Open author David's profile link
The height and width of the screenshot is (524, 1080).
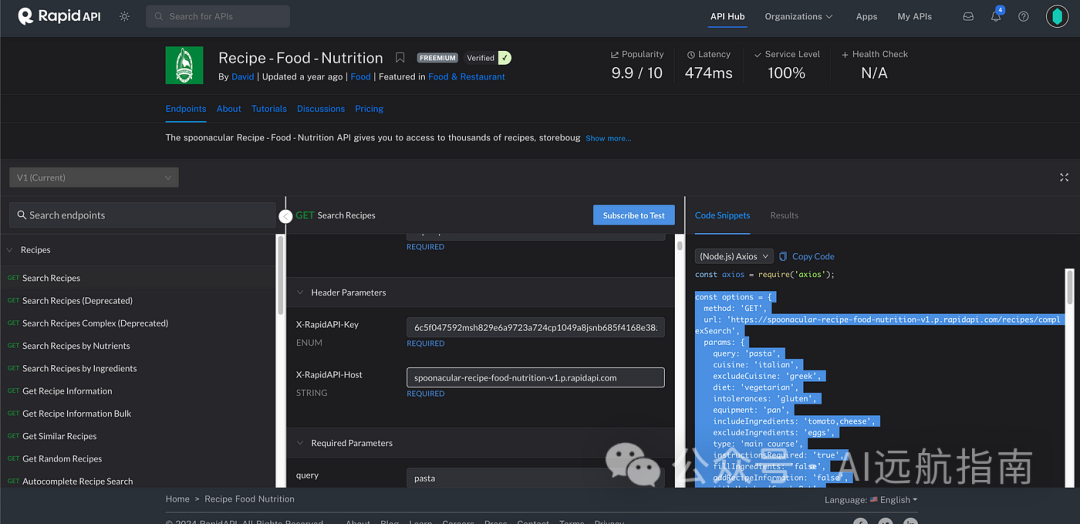pos(242,77)
